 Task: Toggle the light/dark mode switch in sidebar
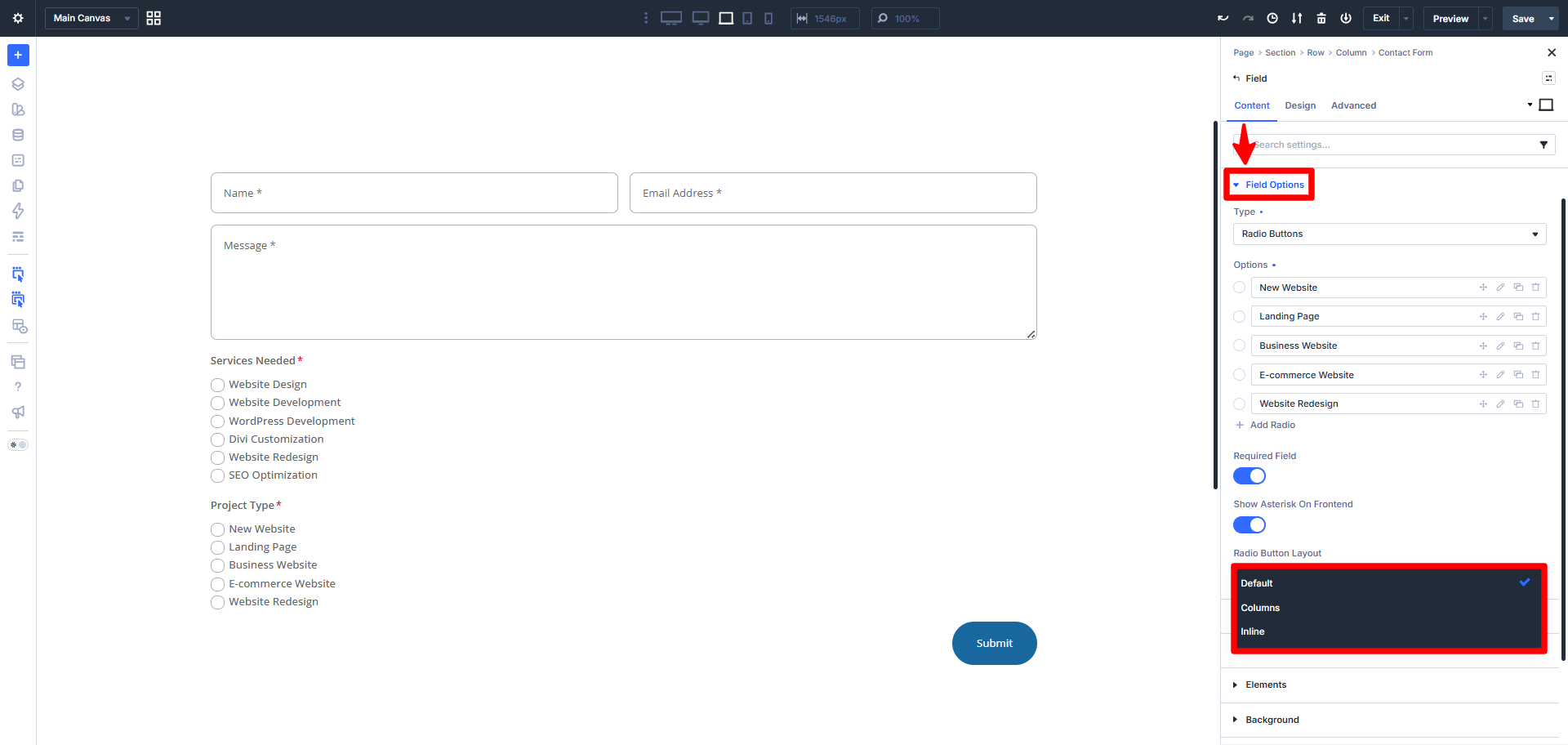(x=18, y=445)
